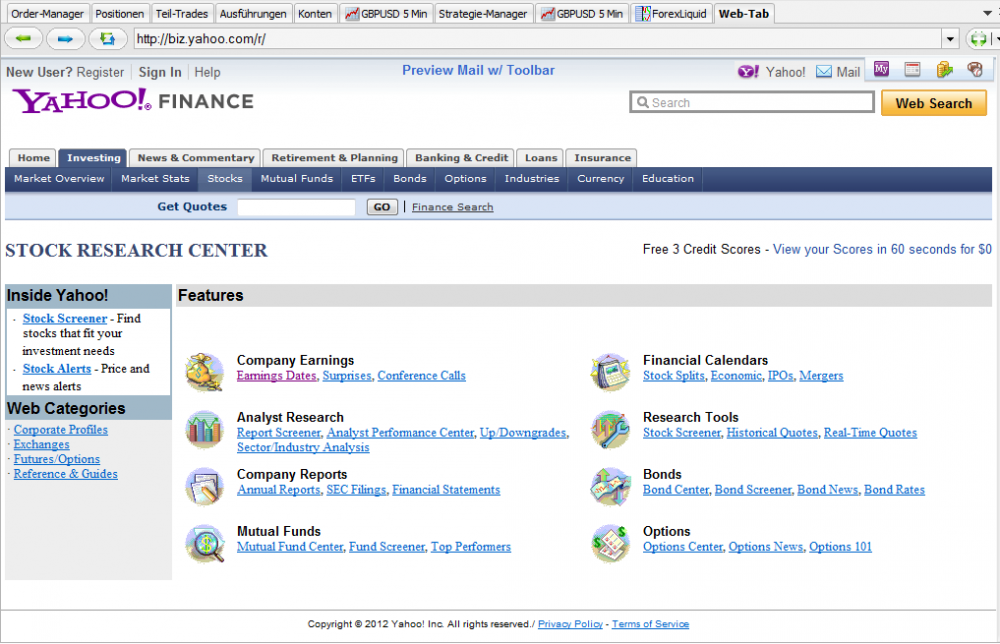The height and width of the screenshot is (644, 1000).
Task: Click the ForexLiquid tab icon
Action: click(x=643, y=13)
